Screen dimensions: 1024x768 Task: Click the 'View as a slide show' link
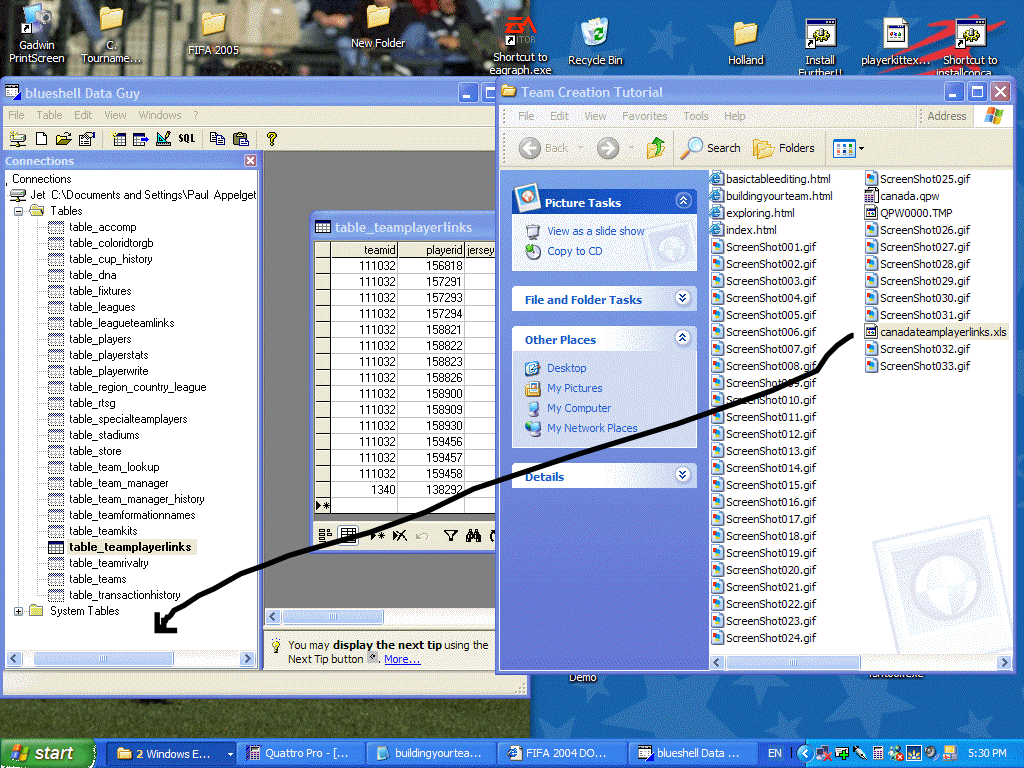pos(595,231)
